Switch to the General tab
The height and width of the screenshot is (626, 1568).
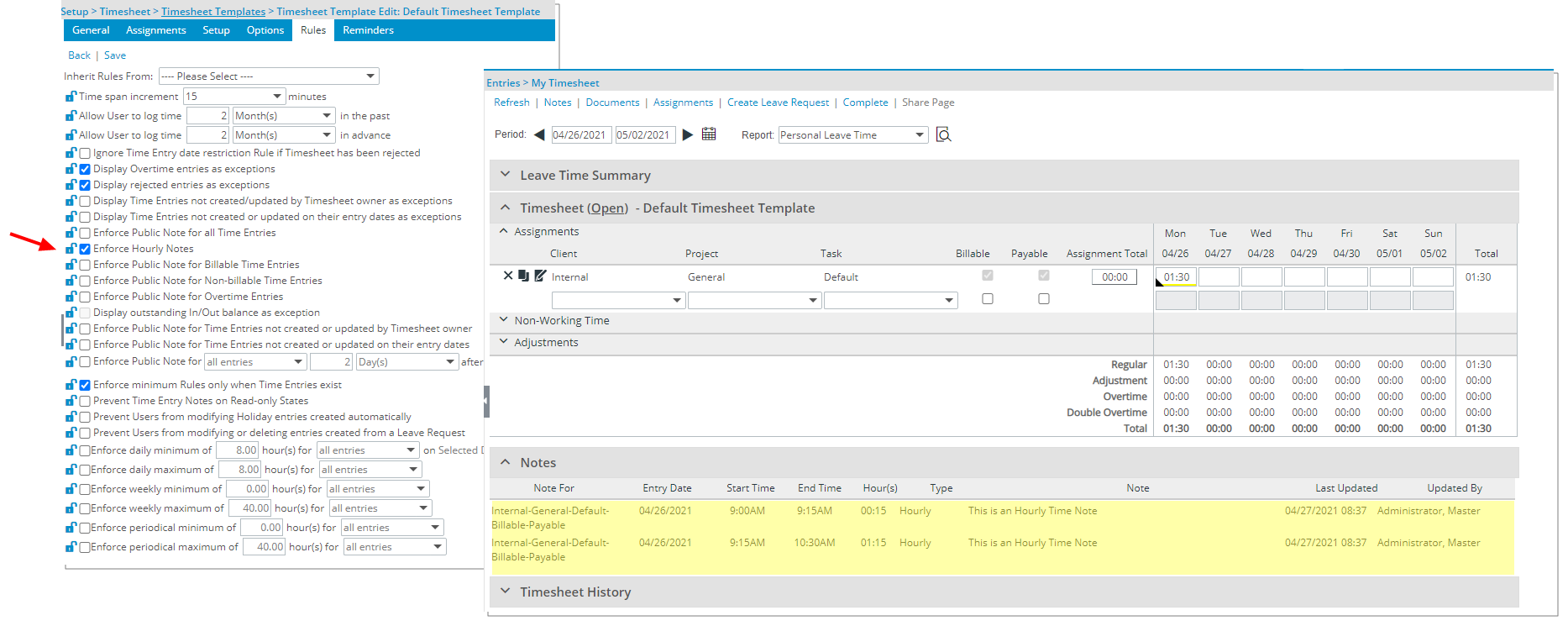pyautogui.click(x=91, y=30)
